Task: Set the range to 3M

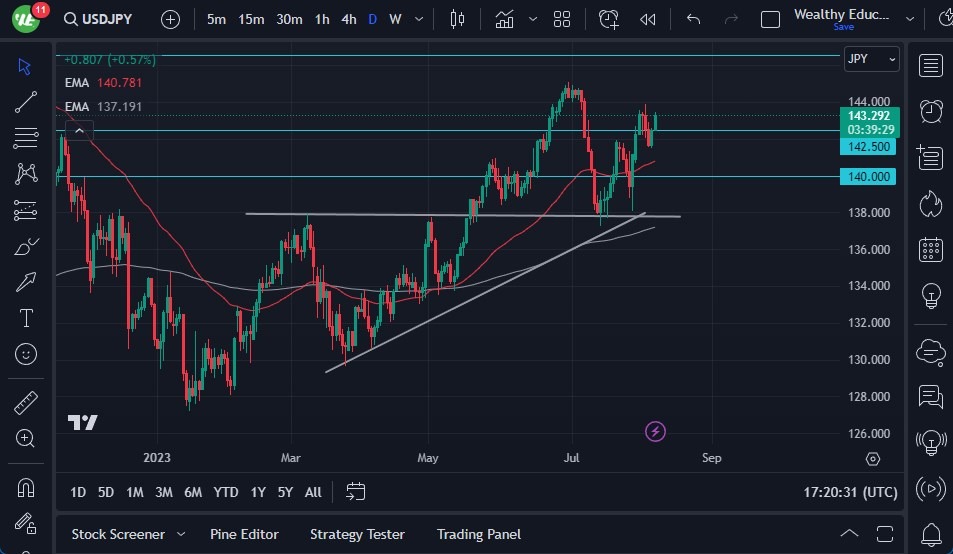Action: pyautogui.click(x=163, y=492)
